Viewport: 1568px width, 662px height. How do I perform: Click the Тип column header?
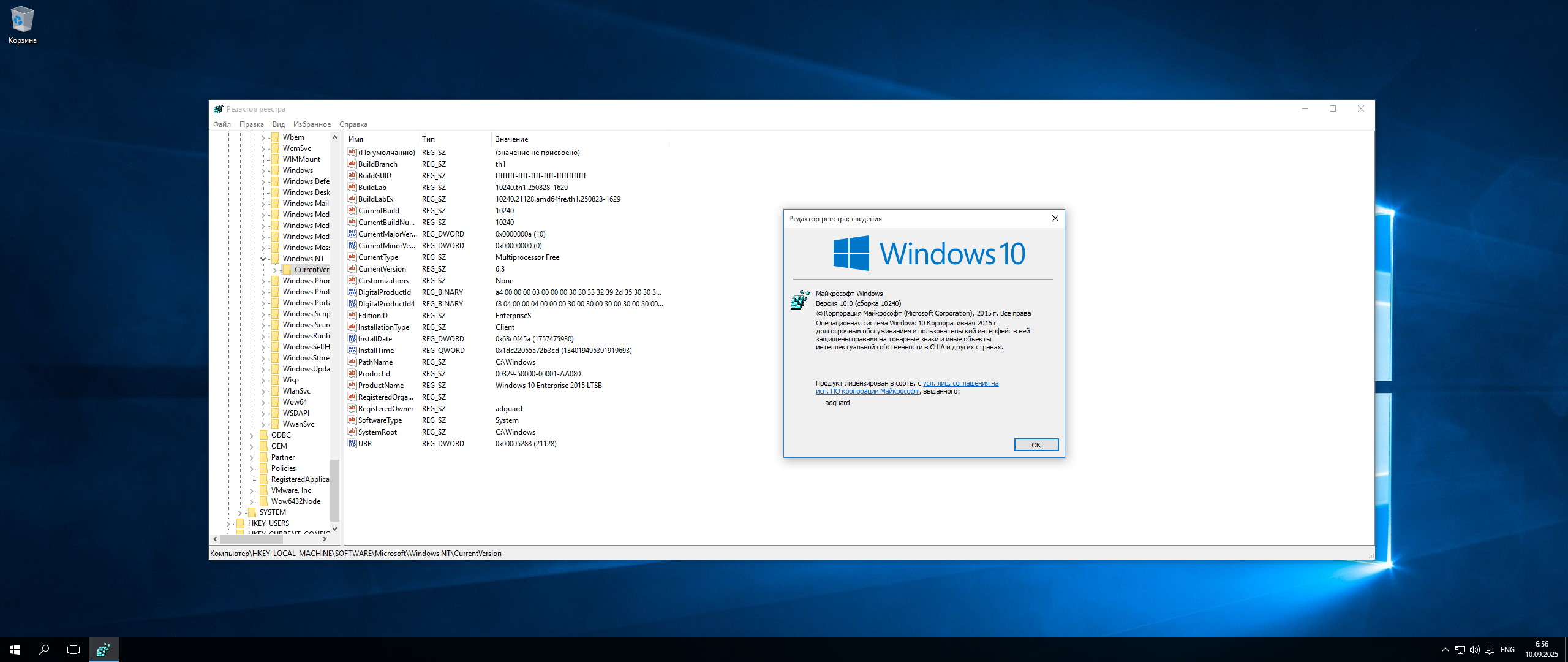[454, 139]
